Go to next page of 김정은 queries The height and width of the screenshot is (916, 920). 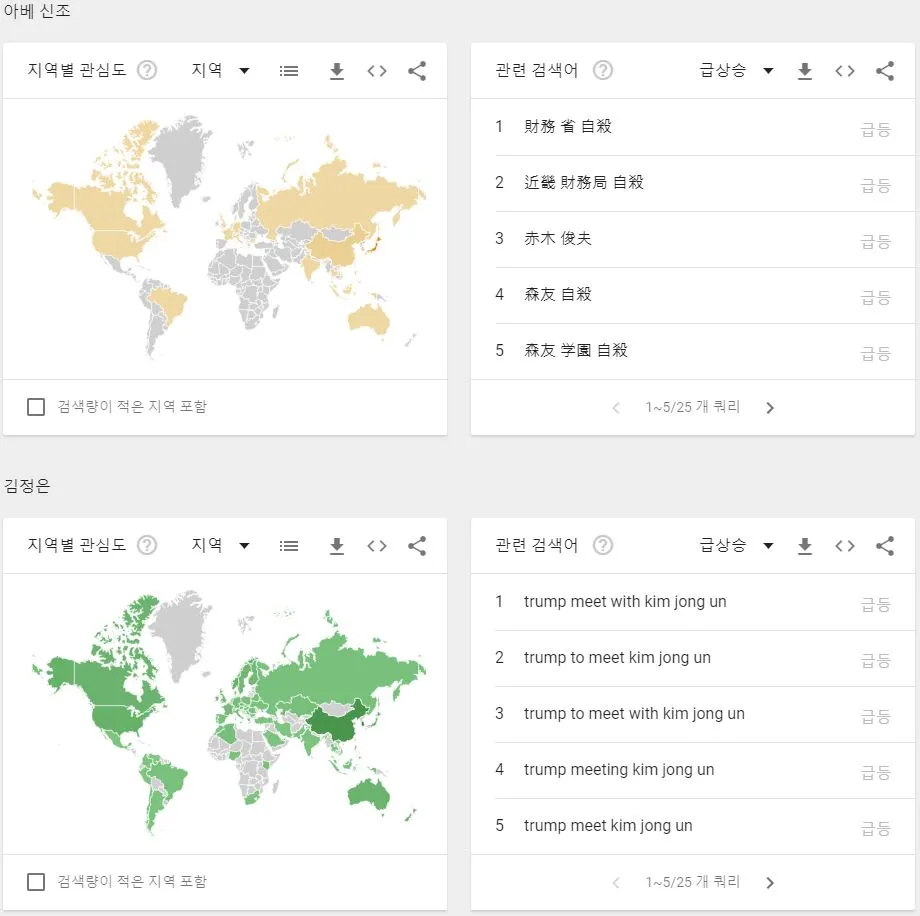tap(770, 883)
